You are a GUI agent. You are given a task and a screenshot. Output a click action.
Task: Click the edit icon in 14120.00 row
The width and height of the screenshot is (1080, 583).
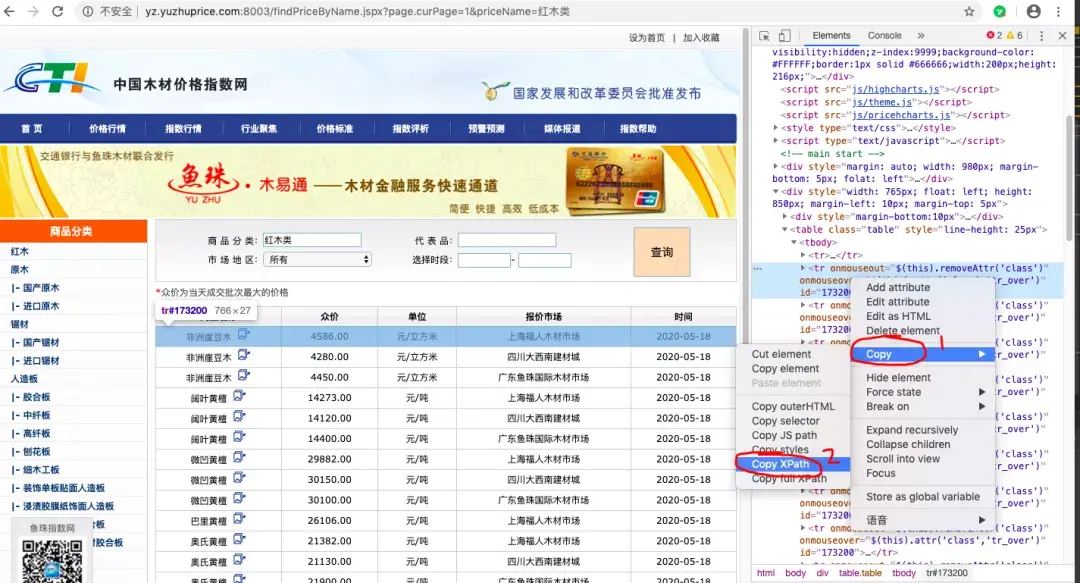point(239,417)
